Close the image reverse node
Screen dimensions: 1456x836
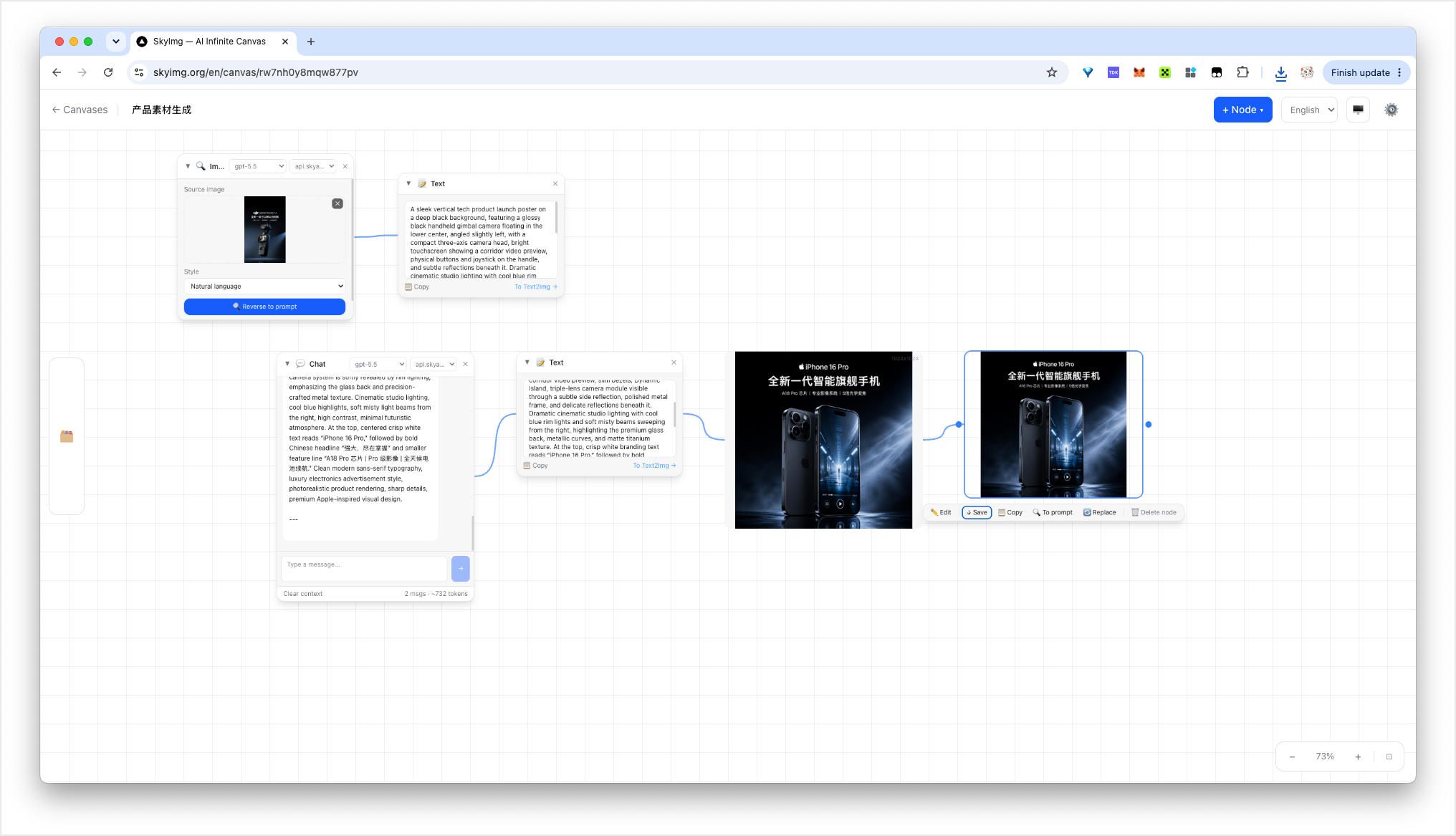click(x=345, y=166)
